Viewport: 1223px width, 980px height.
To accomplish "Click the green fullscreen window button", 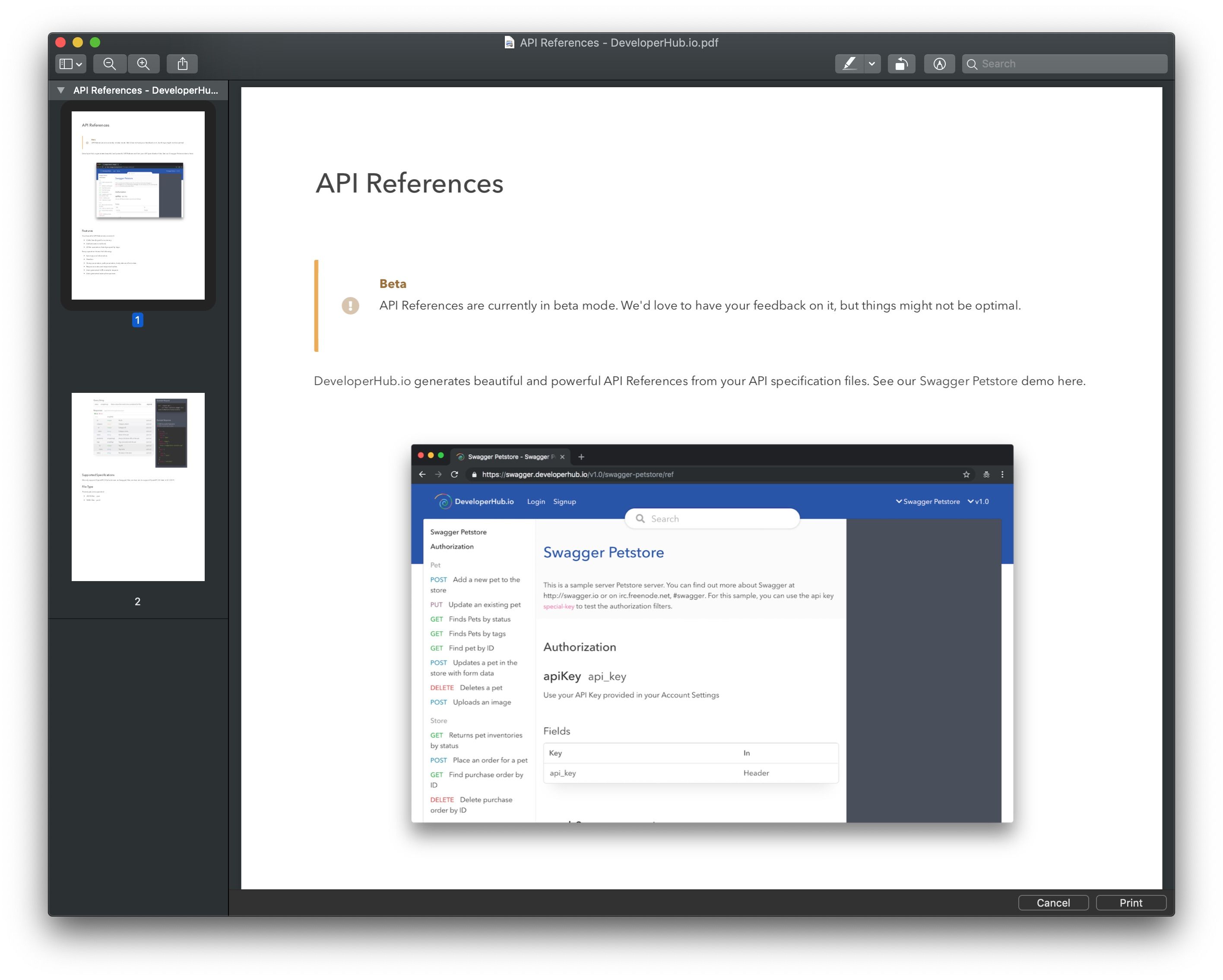I will pos(95,43).
